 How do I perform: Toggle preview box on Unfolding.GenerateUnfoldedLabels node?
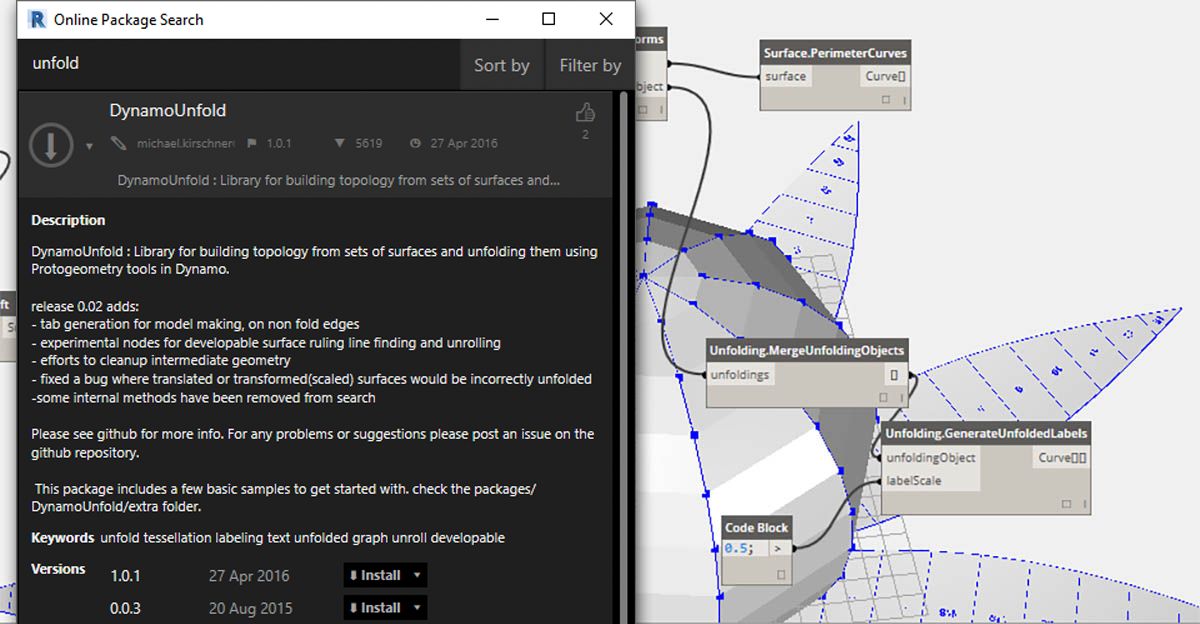click(x=1066, y=505)
